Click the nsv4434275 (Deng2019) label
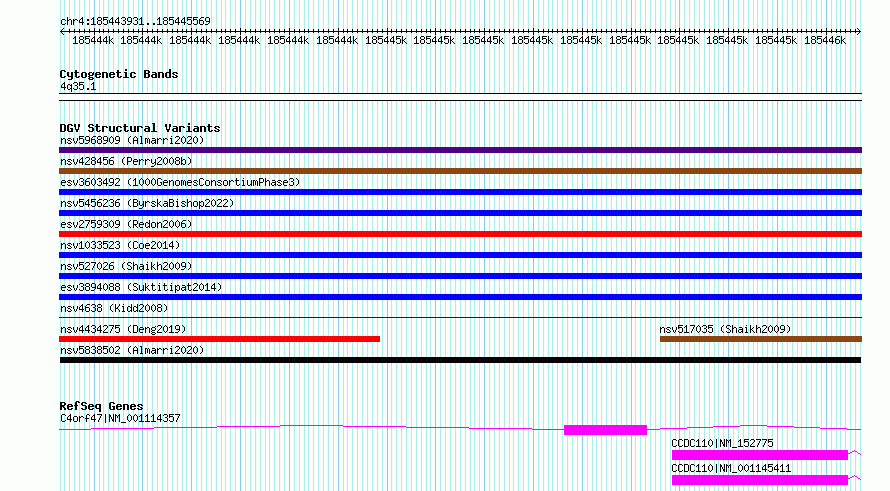The image size is (890, 491). pos(123,329)
